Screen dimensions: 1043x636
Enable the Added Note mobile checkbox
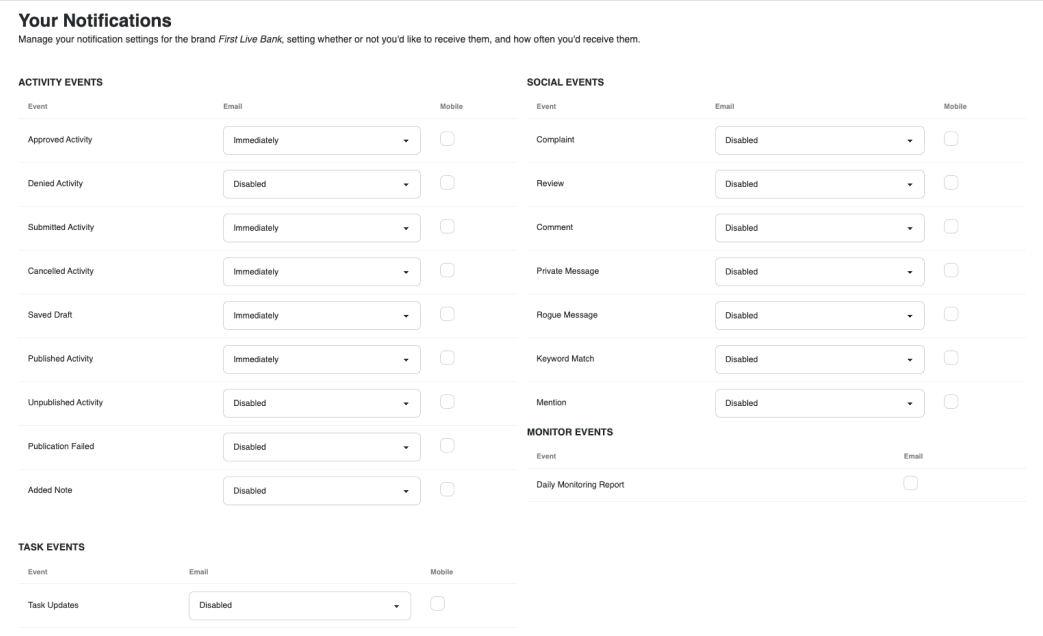pyautogui.click(x=447, y=489)
